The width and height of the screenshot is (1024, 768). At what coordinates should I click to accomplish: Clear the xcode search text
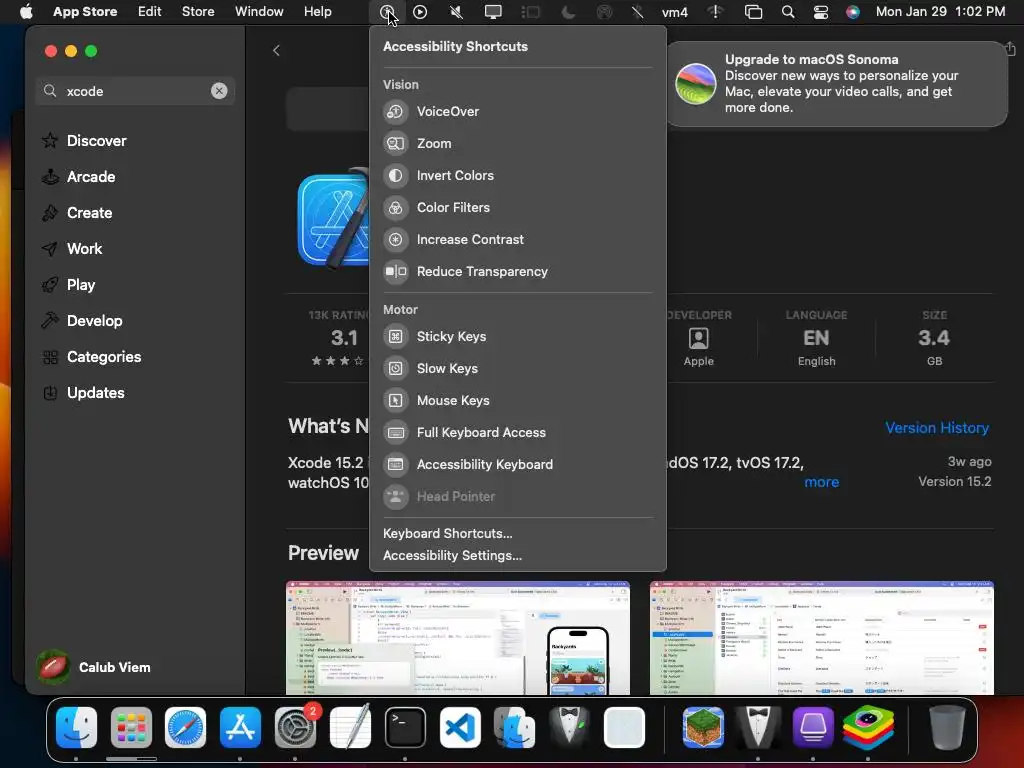tap(219, 91)
